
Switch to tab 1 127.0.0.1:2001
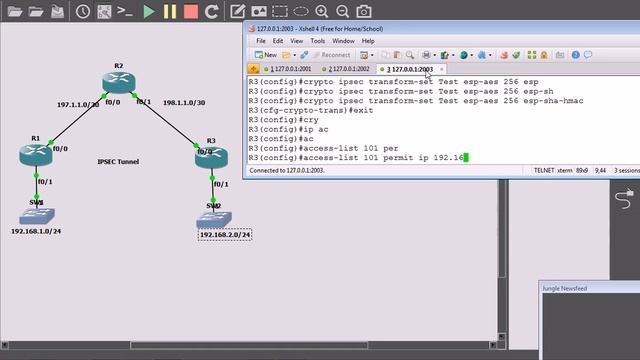[288, 69]
